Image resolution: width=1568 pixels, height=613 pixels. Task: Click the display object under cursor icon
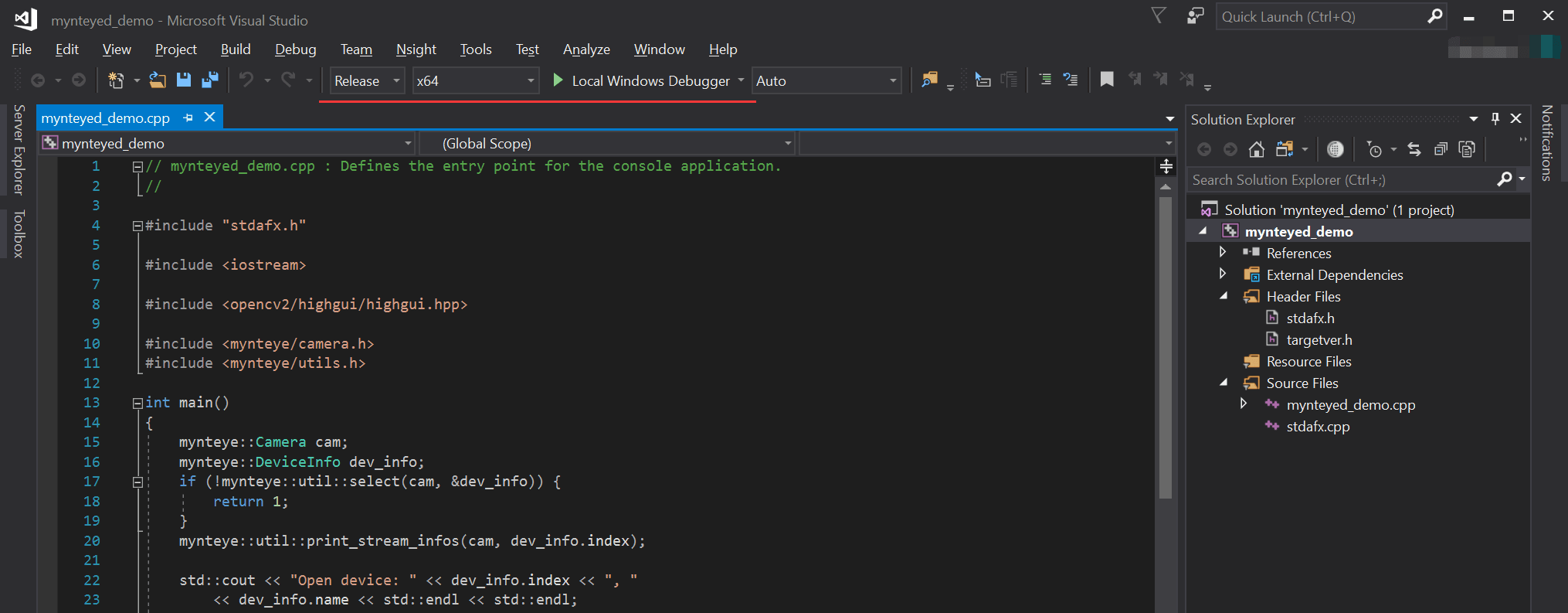983,80
